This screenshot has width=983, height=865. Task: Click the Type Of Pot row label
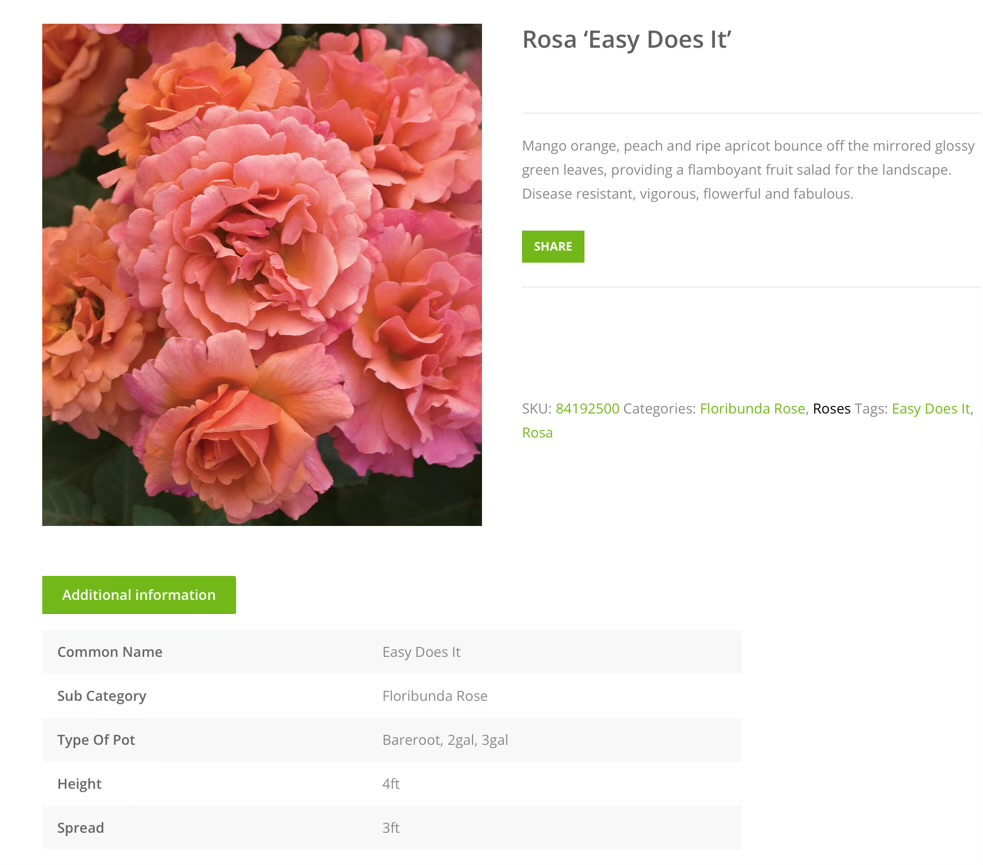point(96,740)
